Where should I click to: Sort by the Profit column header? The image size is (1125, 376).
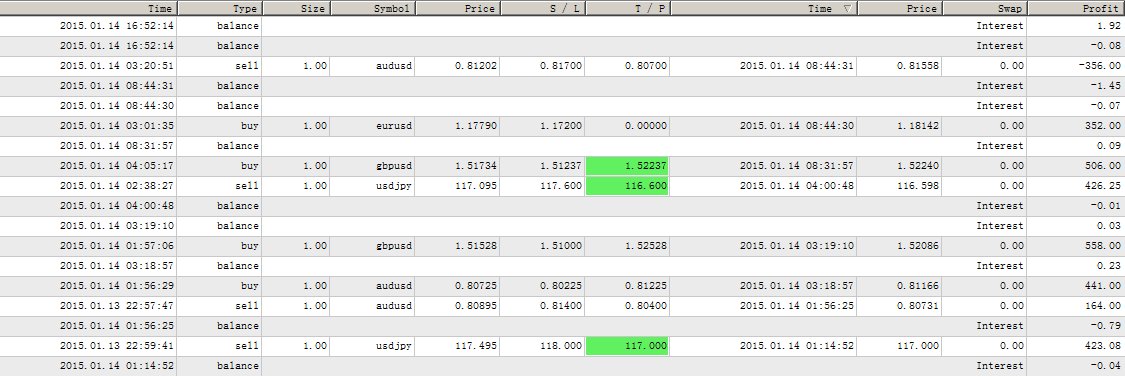(x=1075, y=9)
